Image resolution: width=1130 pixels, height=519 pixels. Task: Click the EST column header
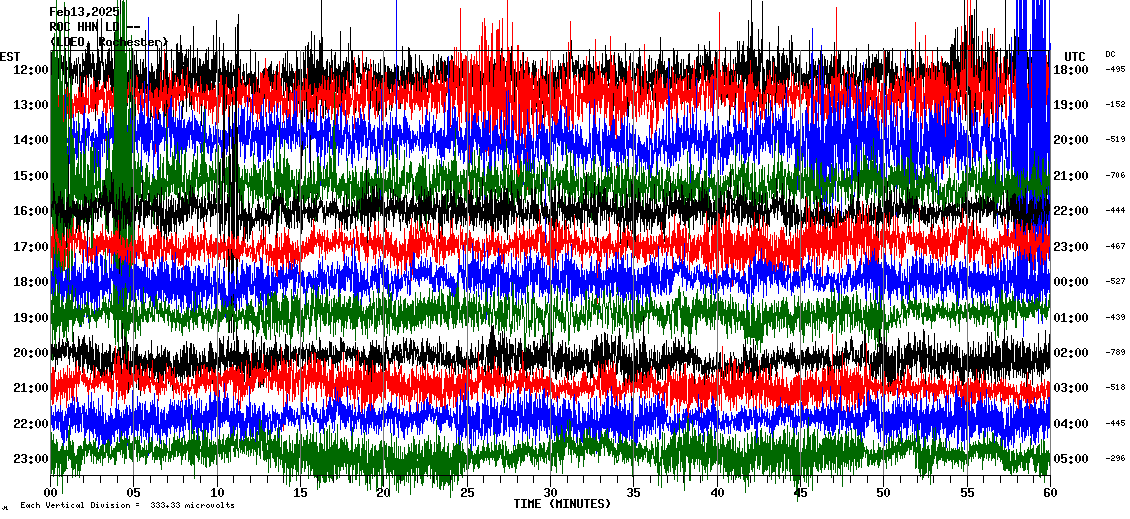(x=10, y=57)
